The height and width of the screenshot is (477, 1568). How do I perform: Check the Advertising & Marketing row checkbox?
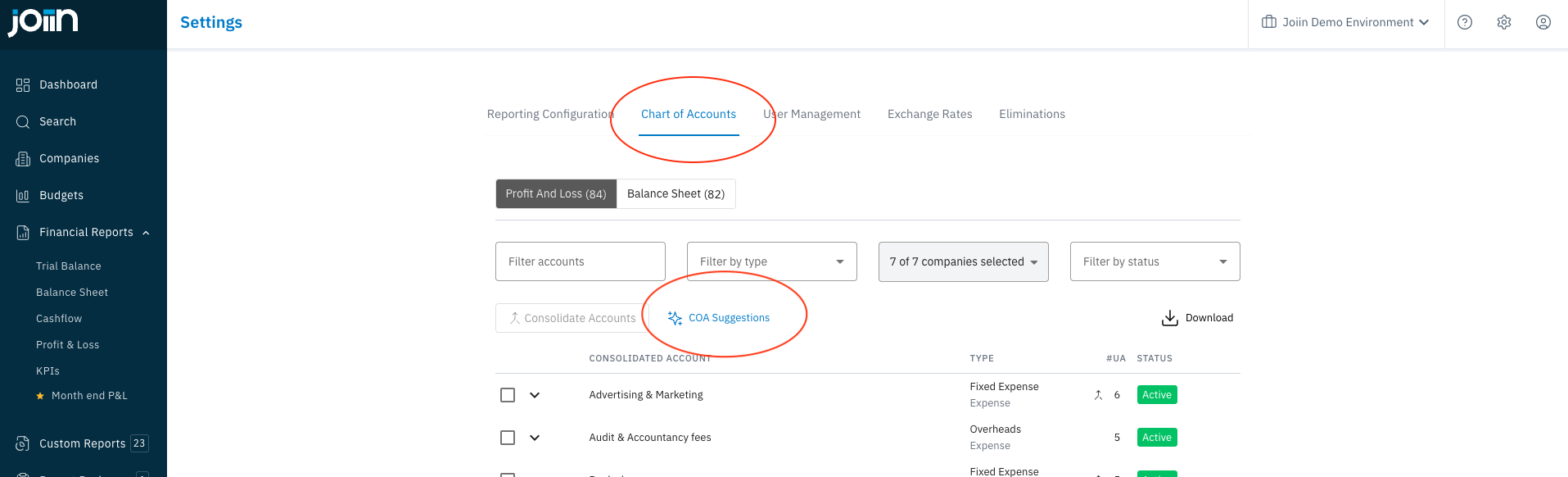(x=508, y=395)
